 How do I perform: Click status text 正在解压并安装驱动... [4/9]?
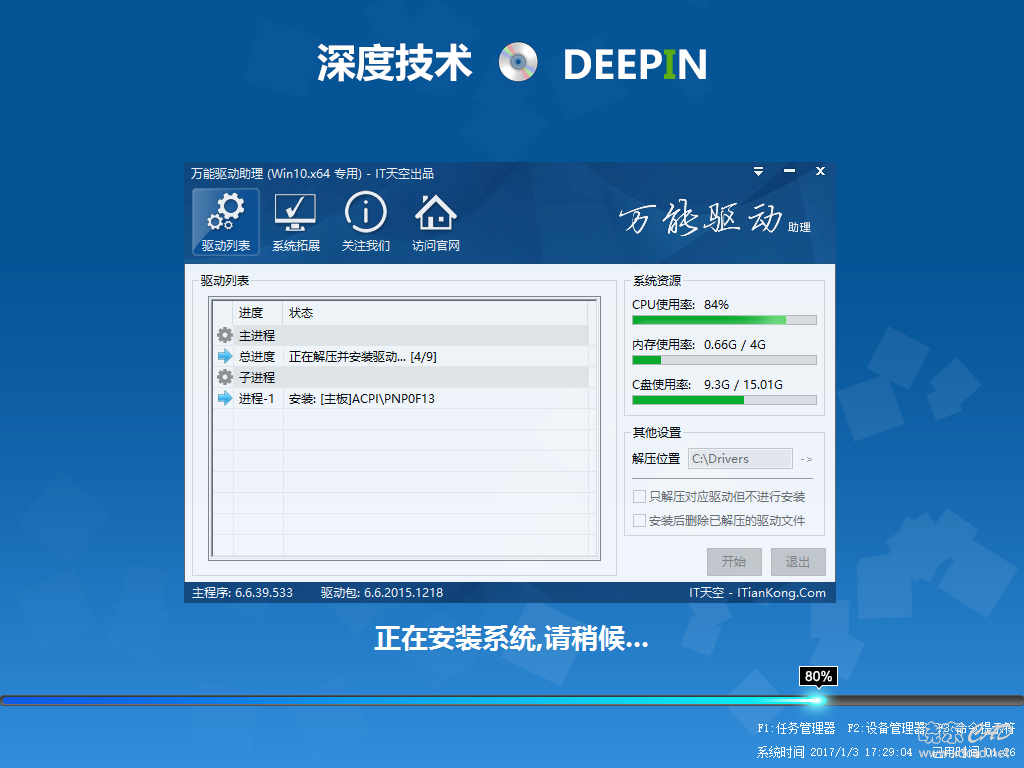363,357
